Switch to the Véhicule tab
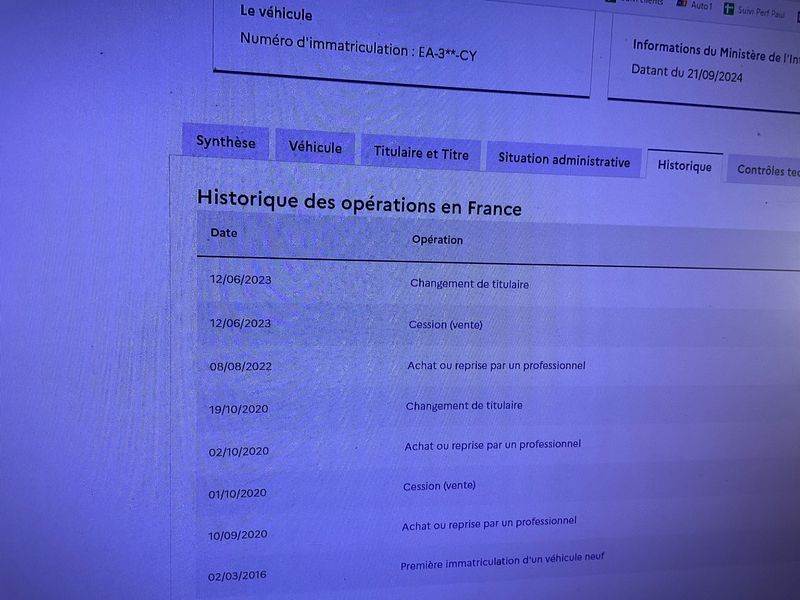The width and height of the screenshot is (800, 600). (315, 147)
